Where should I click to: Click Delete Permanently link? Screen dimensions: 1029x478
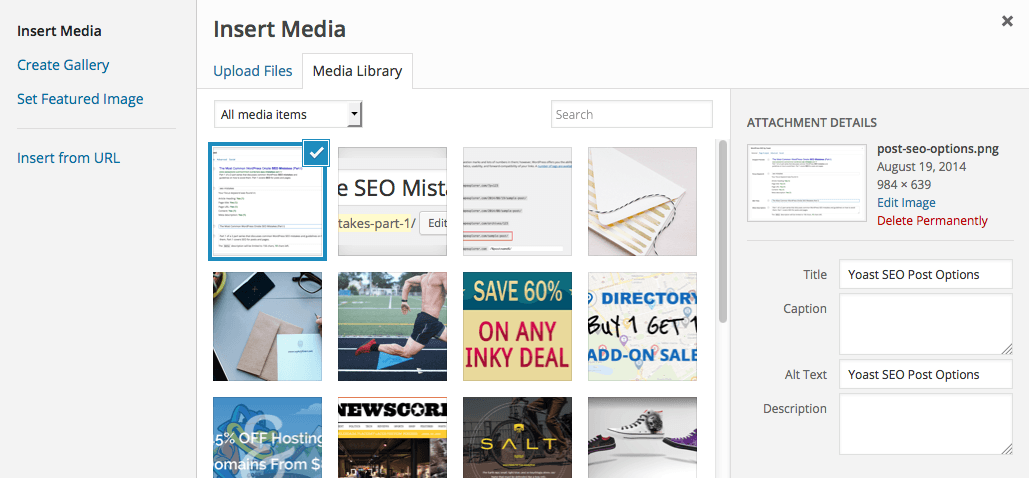click(932, 221)
